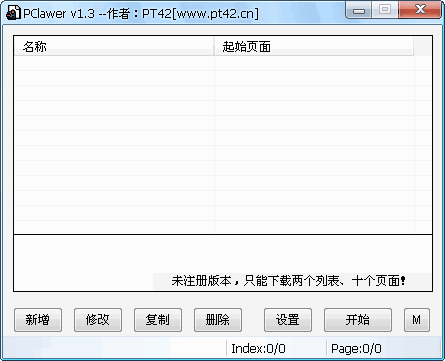Image resolution: width=445 pixels, height=361 pixels.
Task: Click the 删除 (Delete) button
Action: click(218, 320)
